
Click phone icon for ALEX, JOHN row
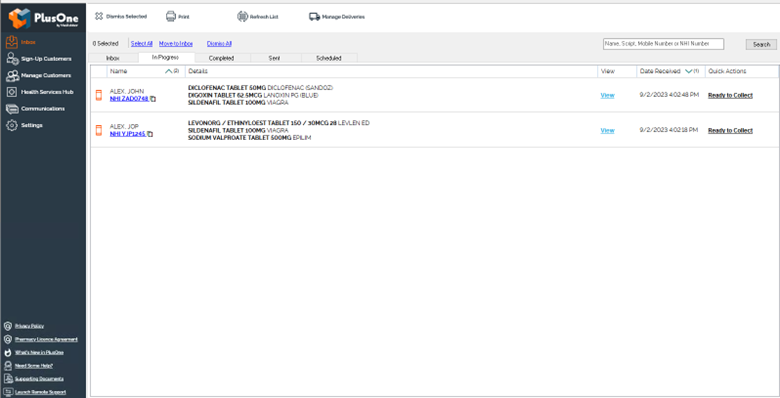click(99, 95)
